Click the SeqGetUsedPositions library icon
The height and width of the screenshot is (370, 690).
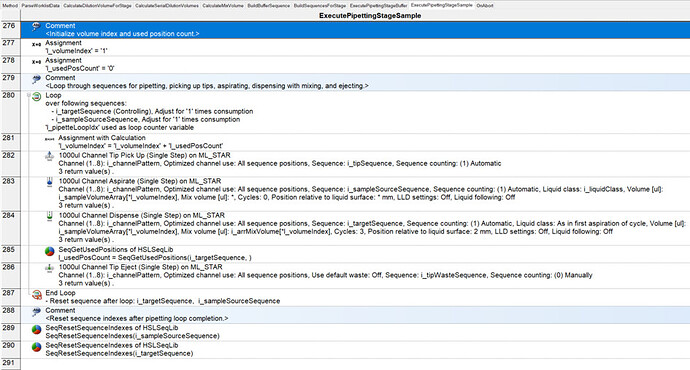[50, 251]
